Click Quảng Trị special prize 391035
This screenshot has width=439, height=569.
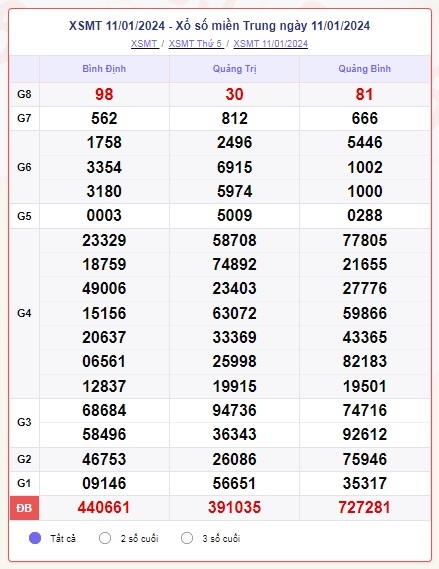(x=234, y=507)
